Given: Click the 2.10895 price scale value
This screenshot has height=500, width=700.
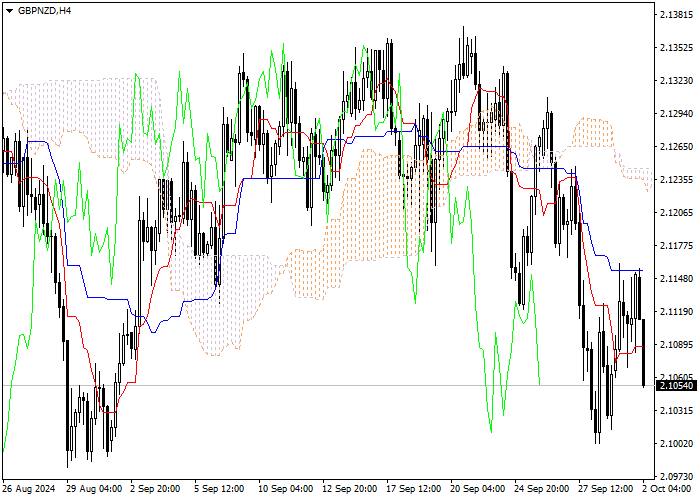Looking at the screenshot, I should (x=677, y=345).
